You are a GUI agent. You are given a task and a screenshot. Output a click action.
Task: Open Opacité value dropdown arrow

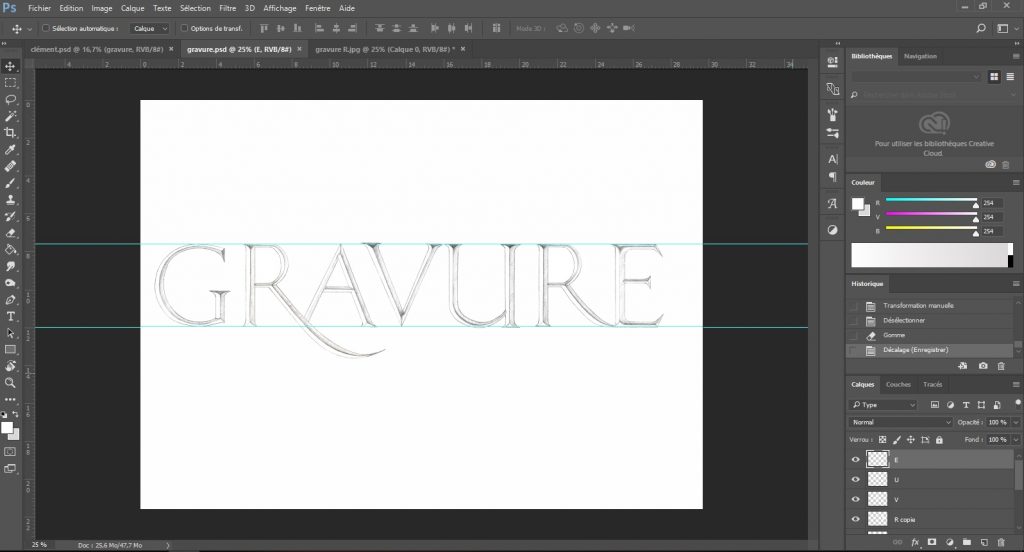click(x=1015, y=422)
